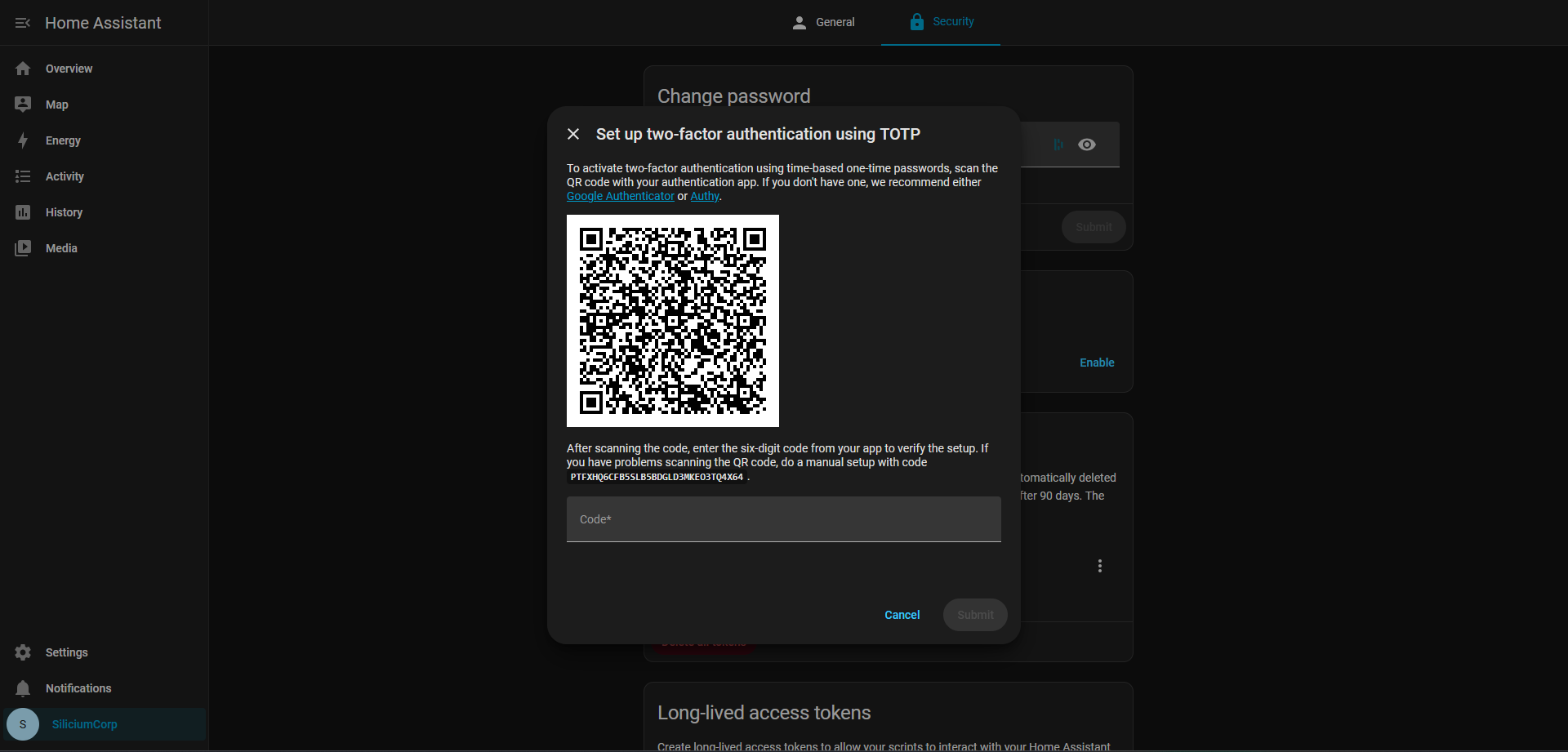The height and width of the screenshot is (752, 1568).
Task: Open the Map sidebar icon
Action: click(23, 105)
